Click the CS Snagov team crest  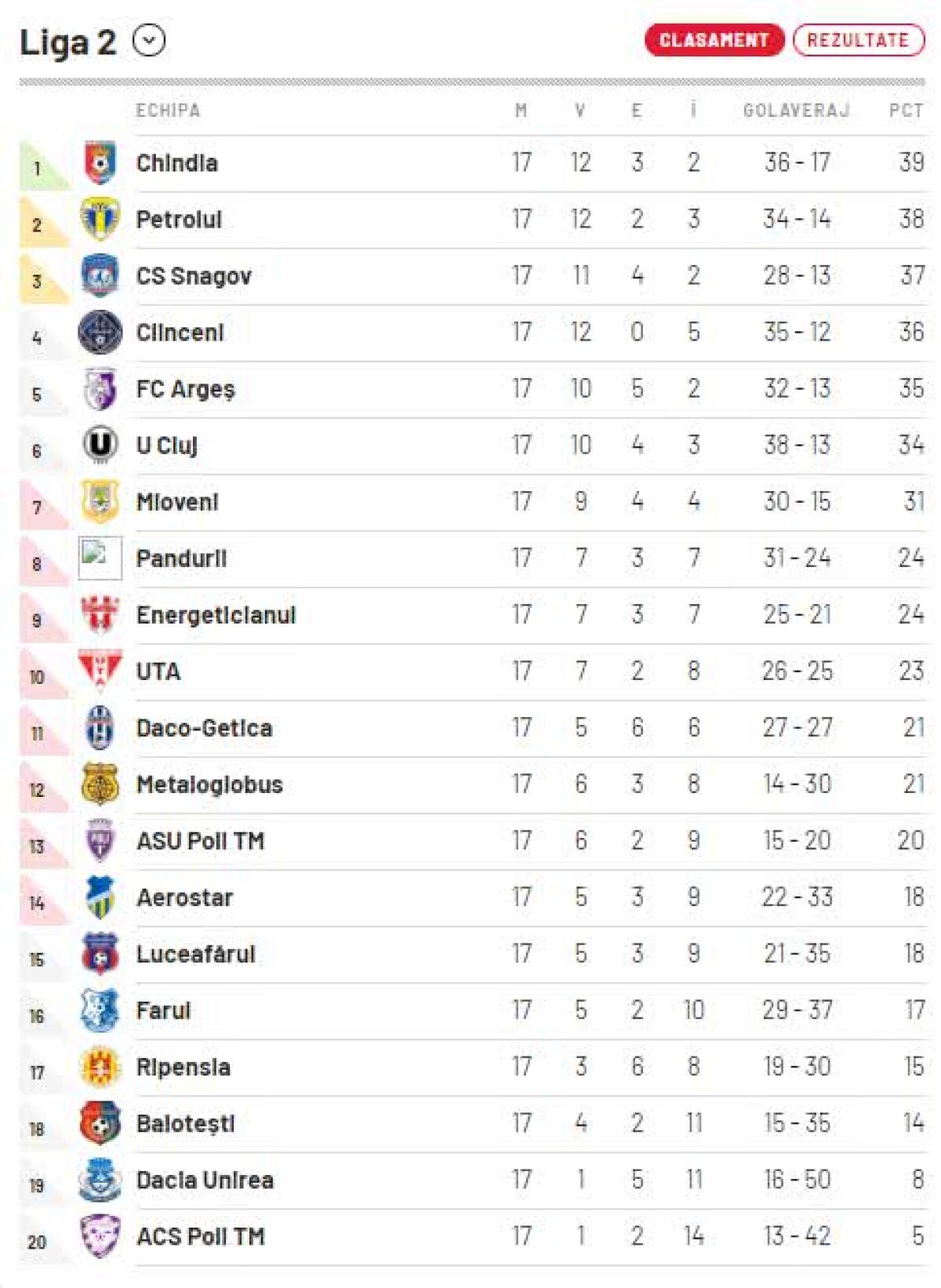[x=100, y=276]
